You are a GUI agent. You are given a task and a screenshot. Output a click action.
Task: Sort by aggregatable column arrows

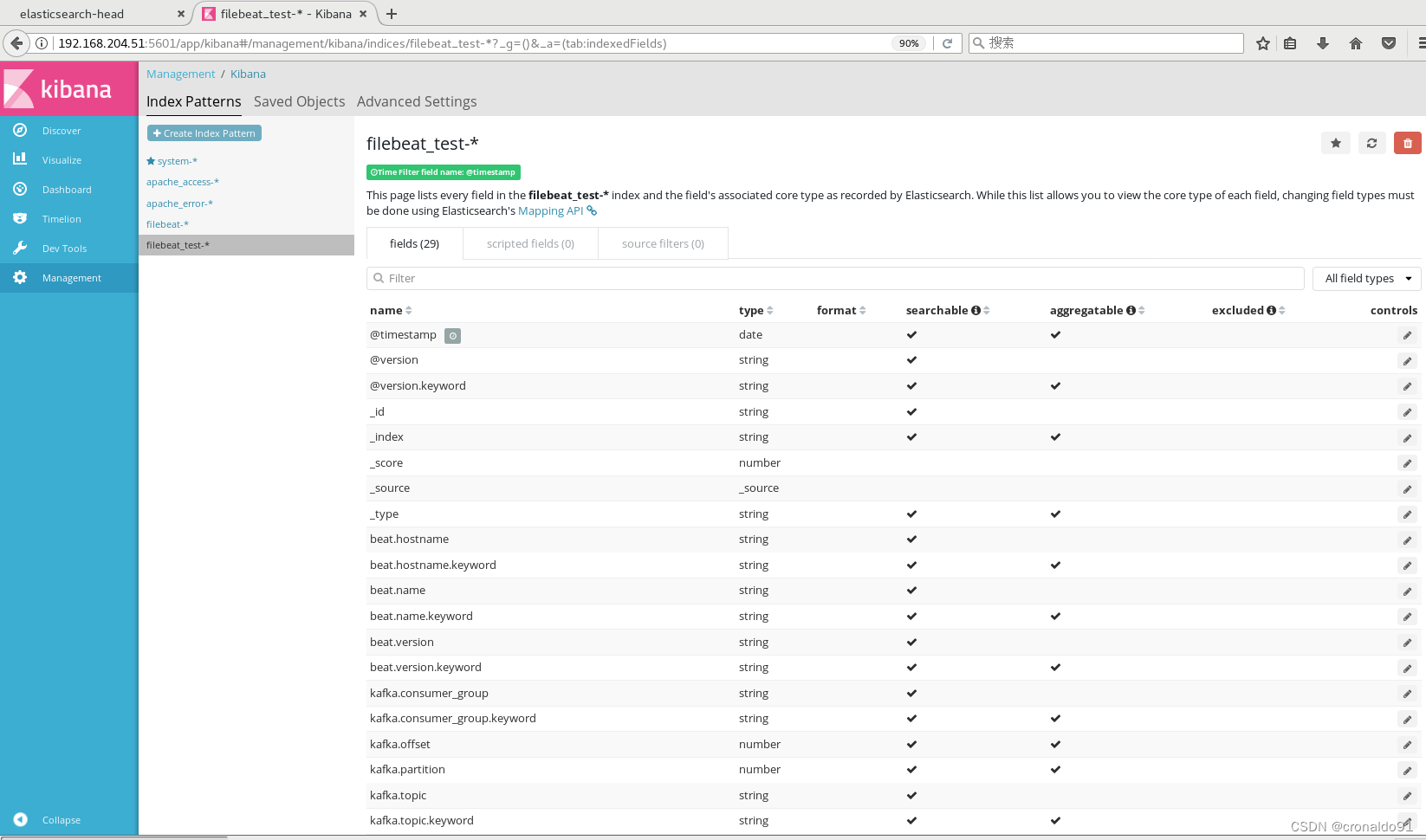click(x=1142, y=310)
